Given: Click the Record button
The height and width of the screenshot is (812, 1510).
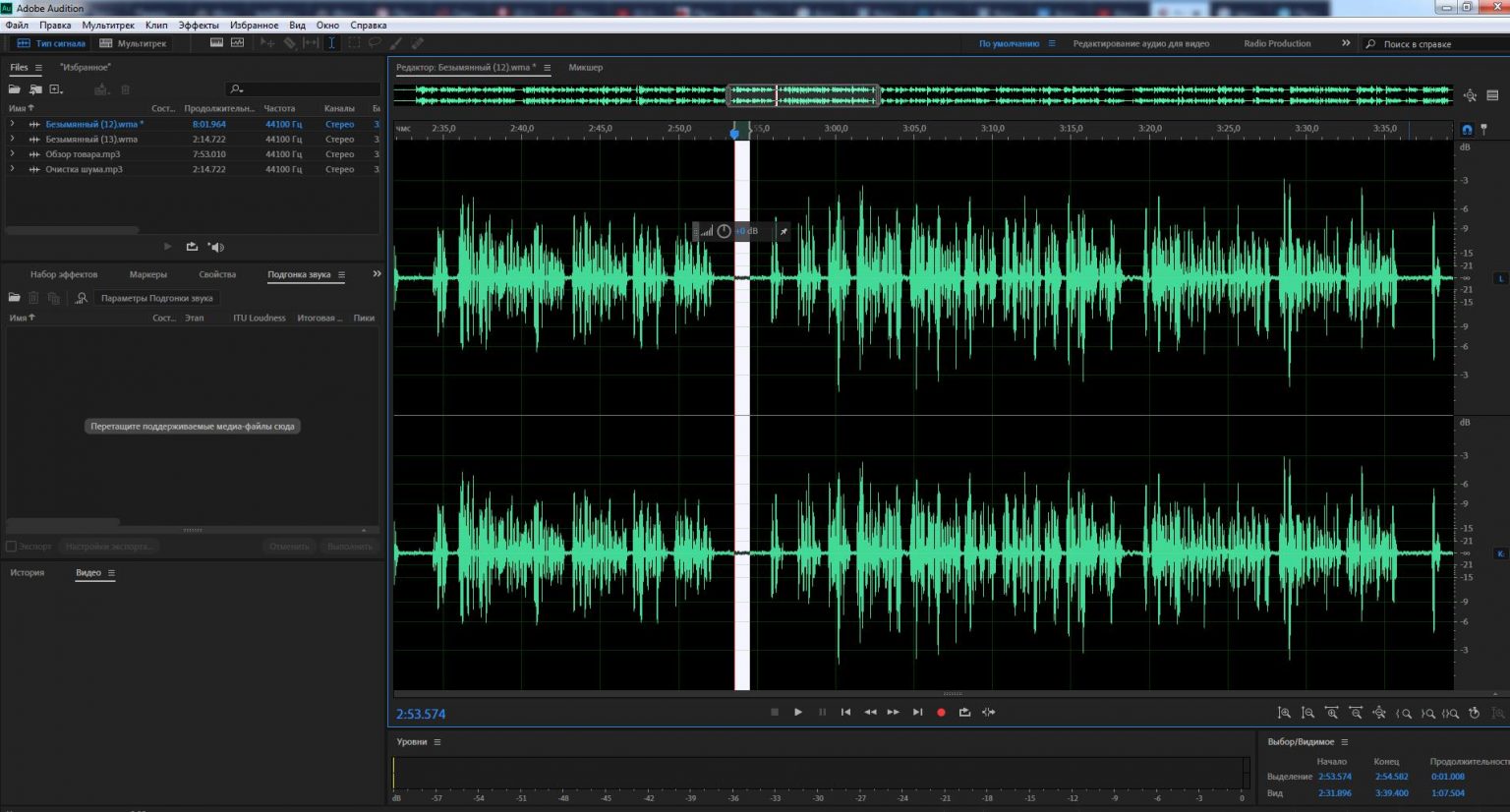Looking at the screenshot, I should point(941,712).
